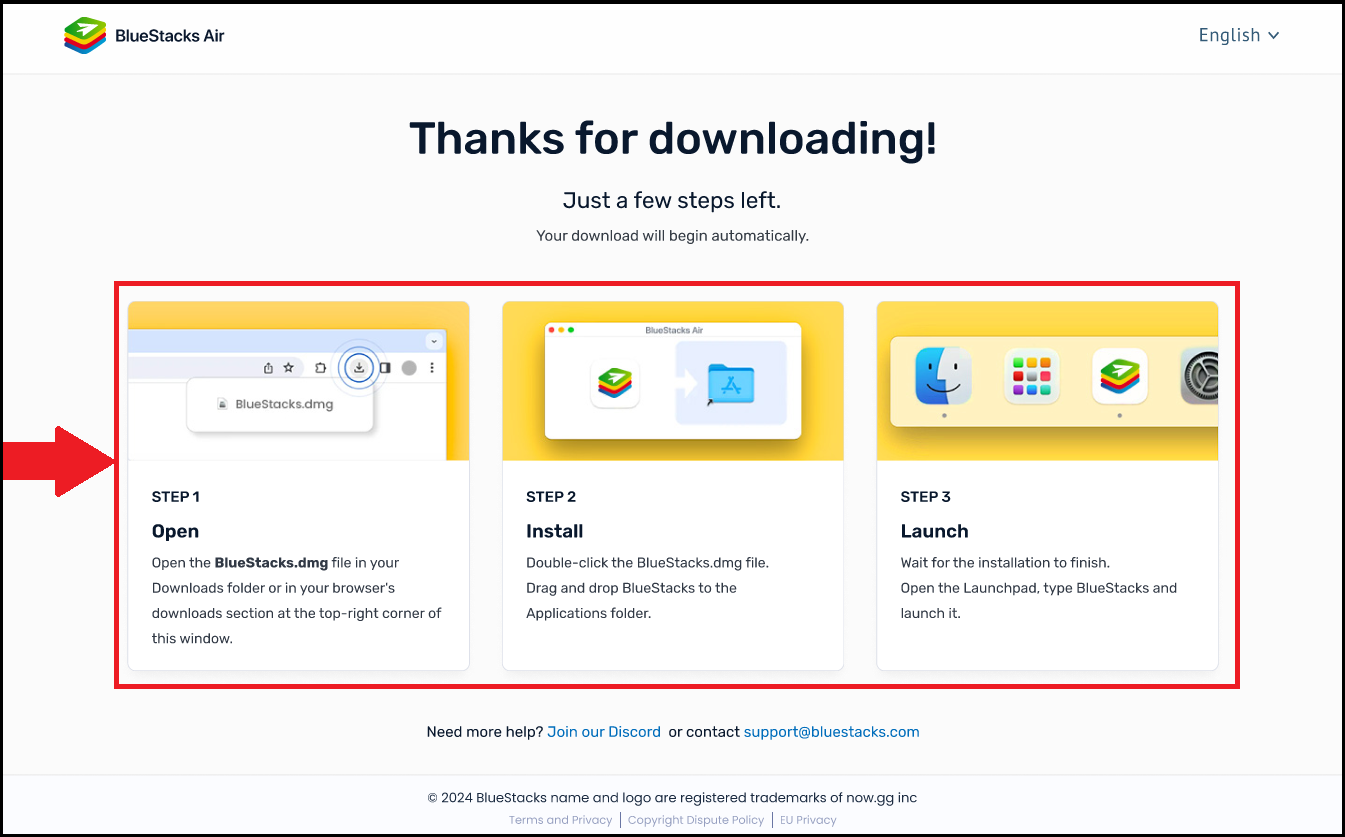
Task: Open the three-dot Chrome menu in Step 1 illustration
Action: click(432, 367)
